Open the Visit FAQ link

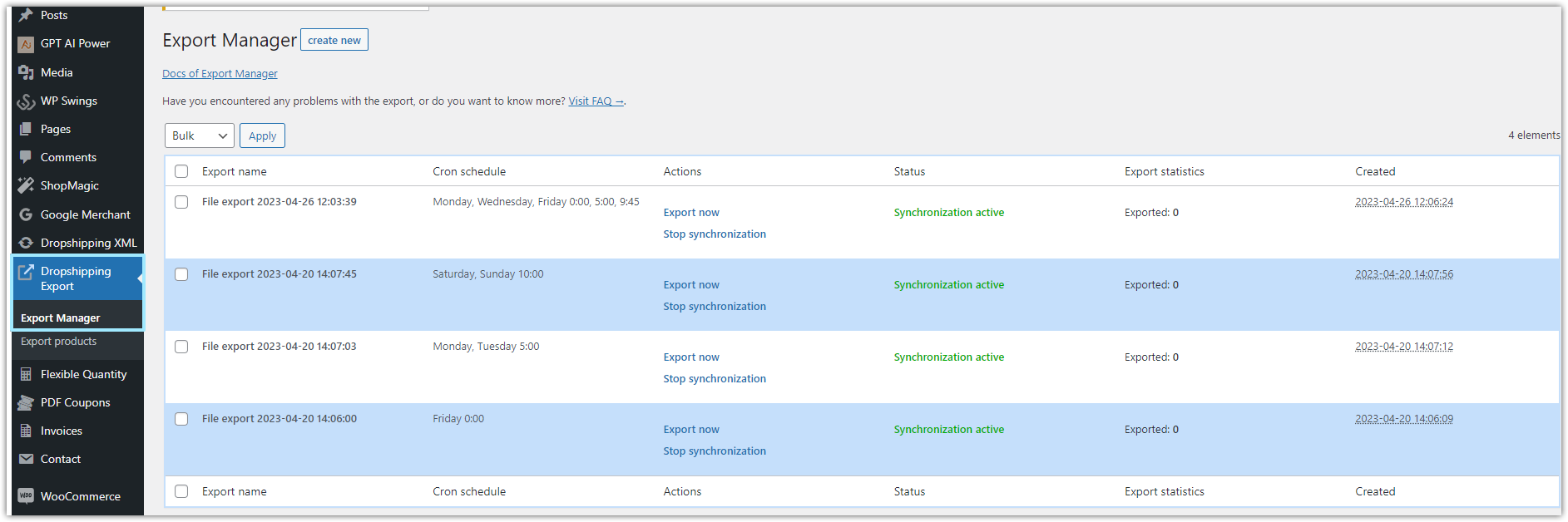click(x=596, y=101)
